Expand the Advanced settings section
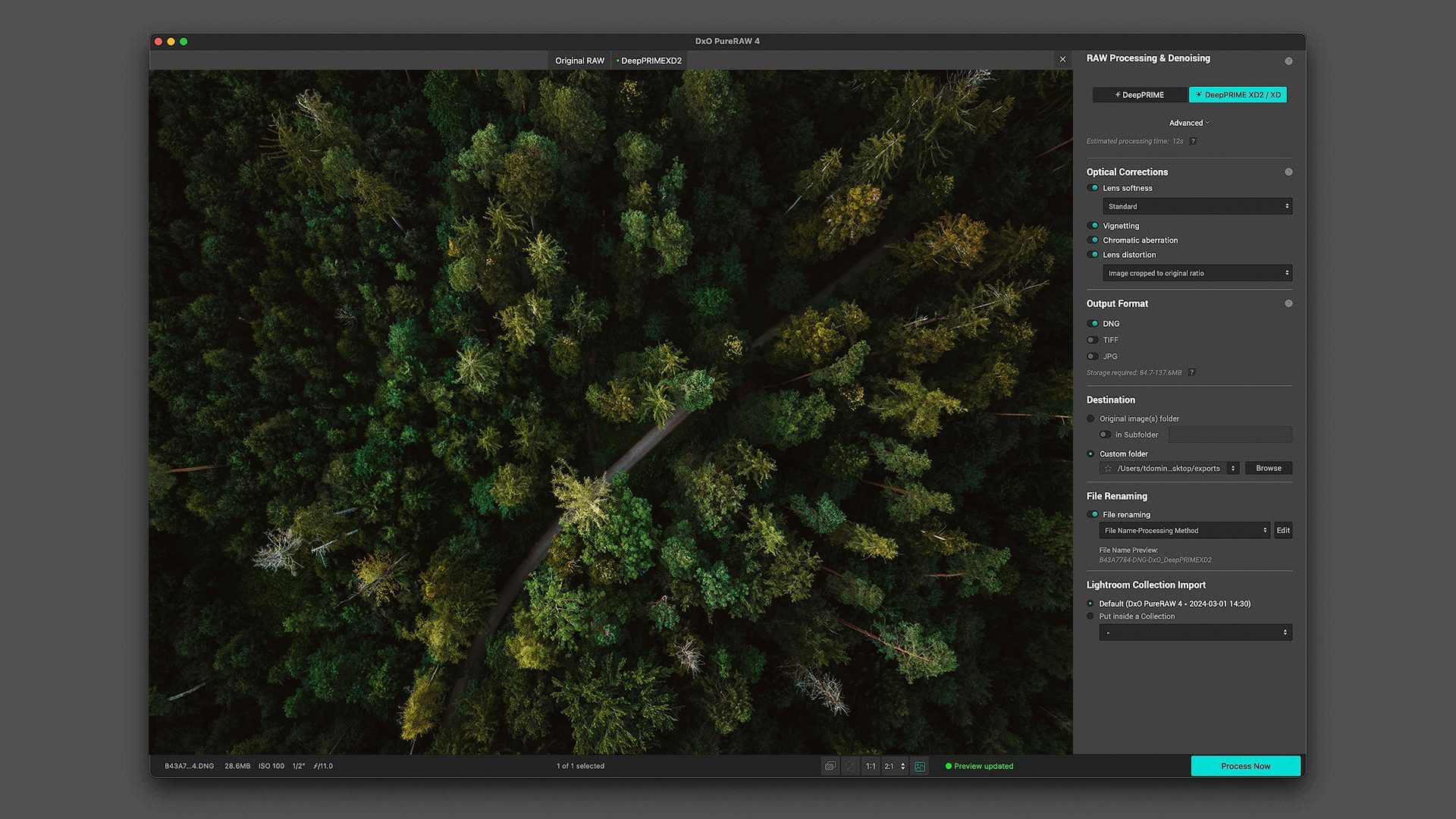This screenshot has height=819, width=1456. (x=1188, y=122)
